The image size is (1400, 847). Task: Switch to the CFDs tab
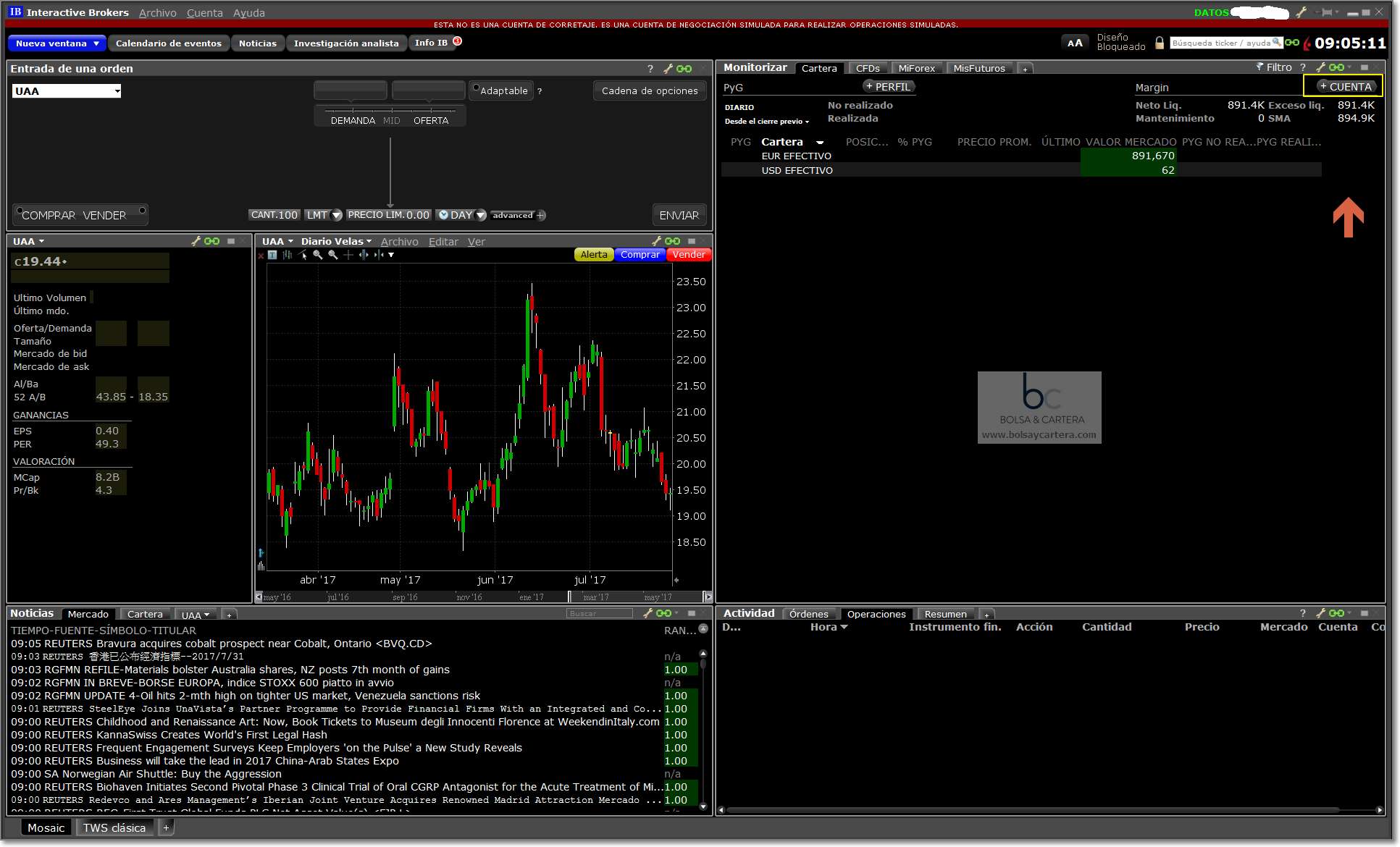tap(868, 69)
